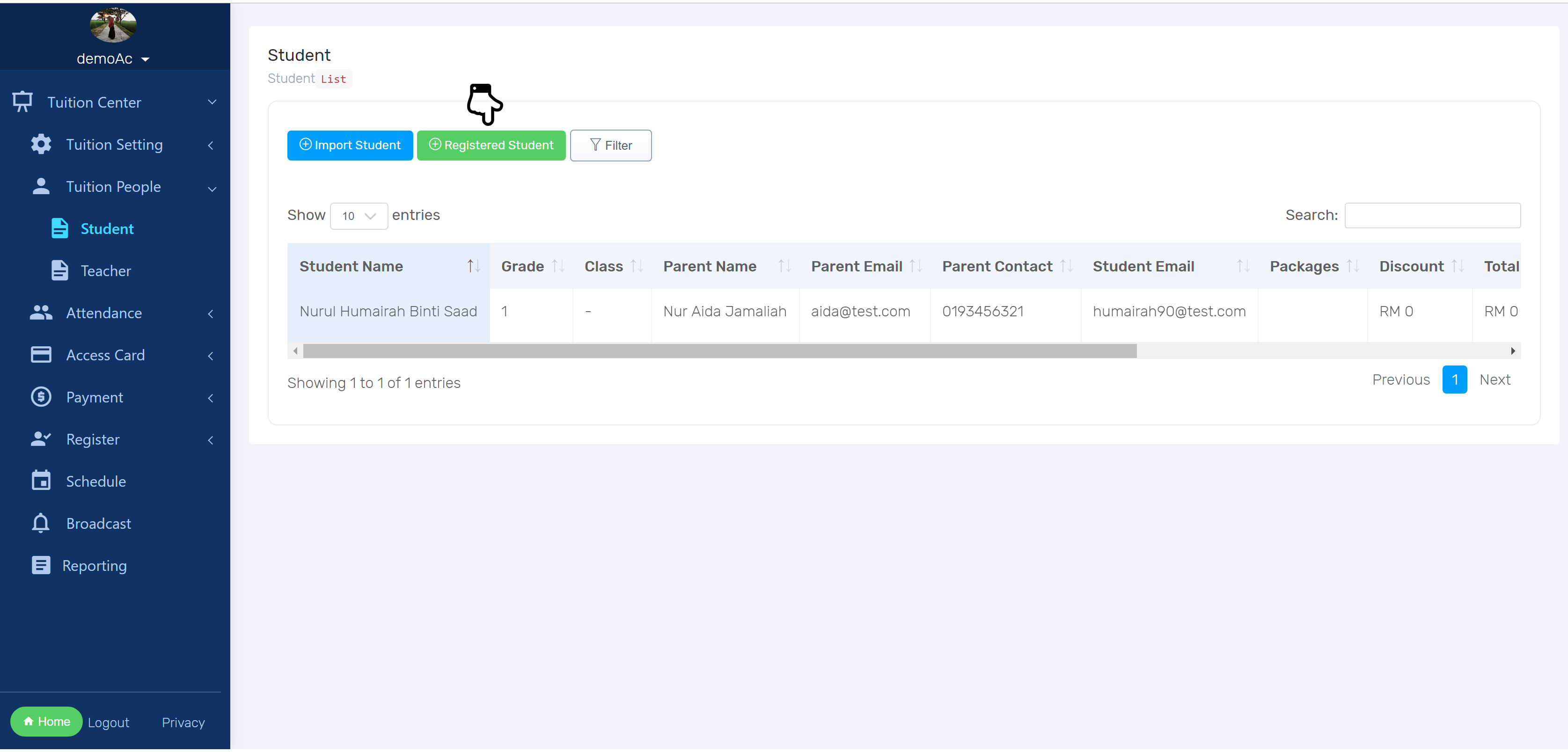Expand the Payment submenu chevron
This screenshot has height=752, width=1568.
pyautogui.click(x=211, y=397)
